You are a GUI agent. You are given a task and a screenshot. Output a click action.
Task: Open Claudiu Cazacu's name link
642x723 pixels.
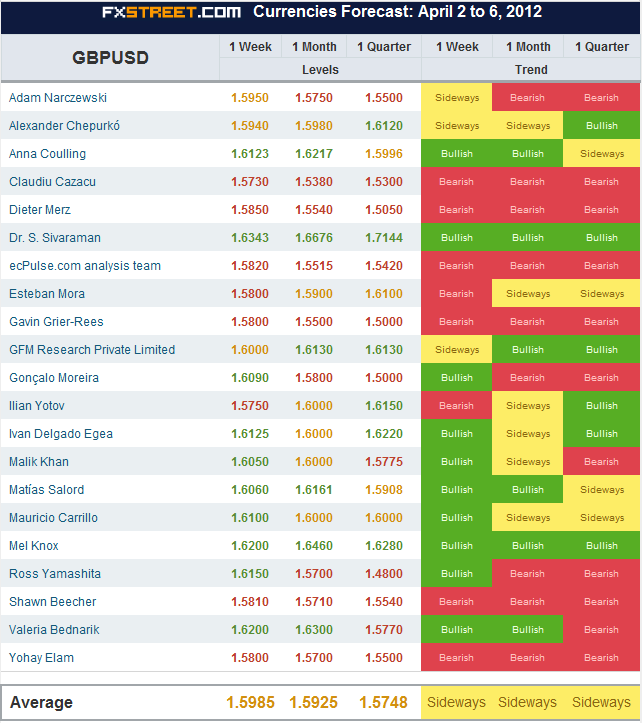click(52, 182)
